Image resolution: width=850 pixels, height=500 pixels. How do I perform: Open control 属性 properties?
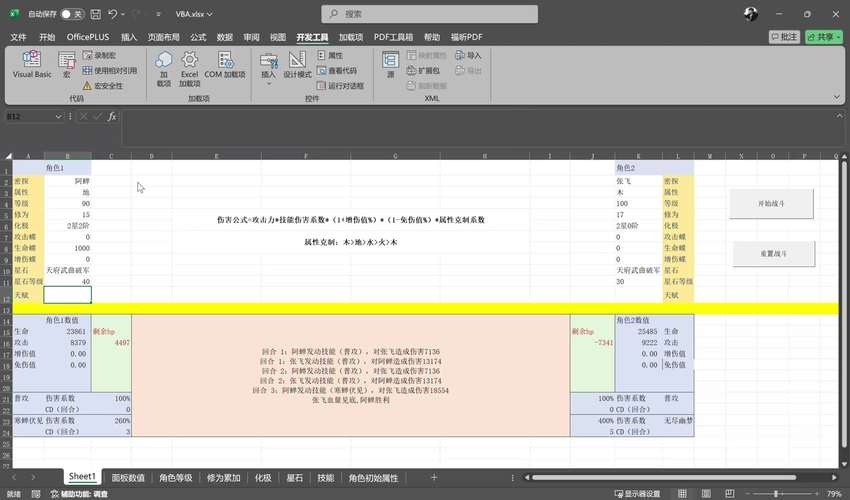pyautogui.click(x=330, y=55)
